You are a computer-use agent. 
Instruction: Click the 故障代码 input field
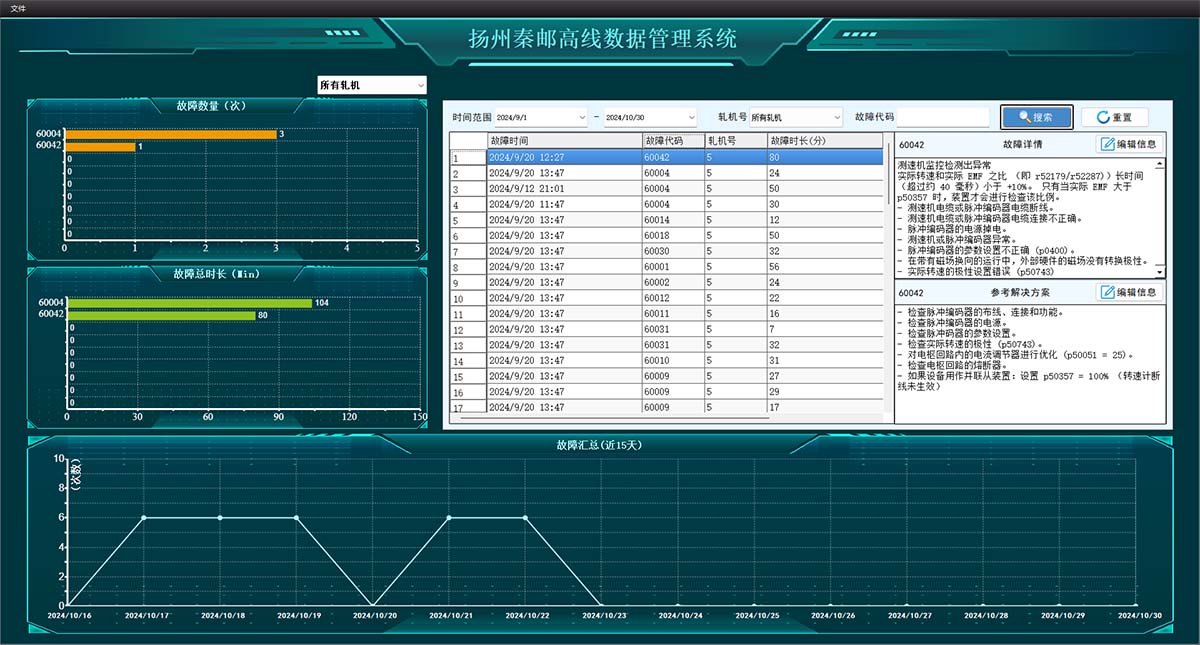(943, 117)
